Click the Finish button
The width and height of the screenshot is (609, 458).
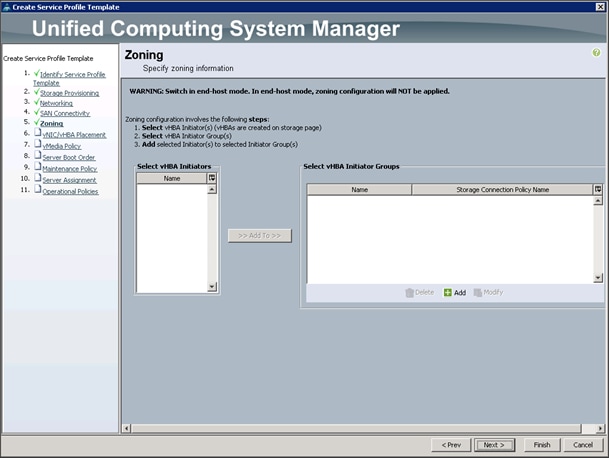(542, 445)
